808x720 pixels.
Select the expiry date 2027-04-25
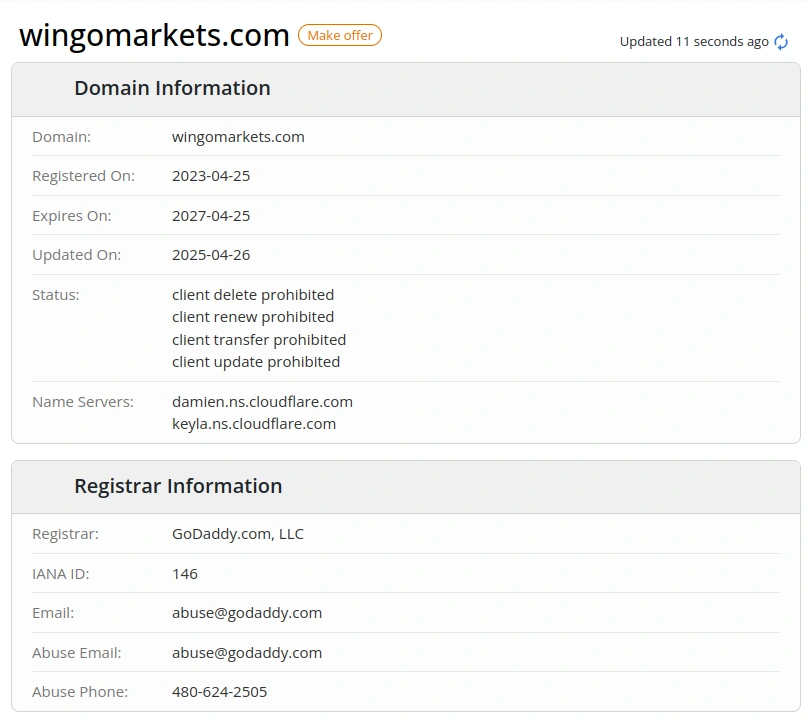pyautogui.click(x=211, y=215)
